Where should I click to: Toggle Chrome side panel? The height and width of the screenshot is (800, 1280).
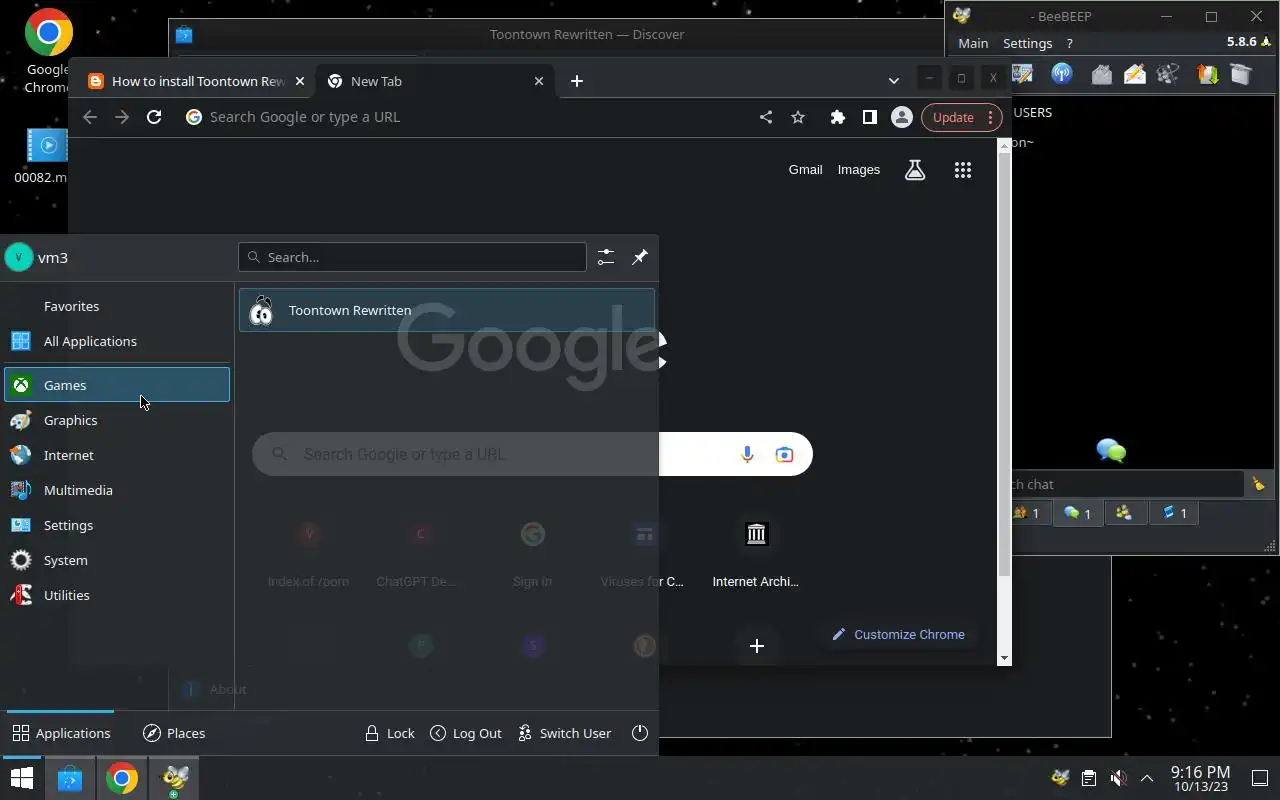coord(870,117)
